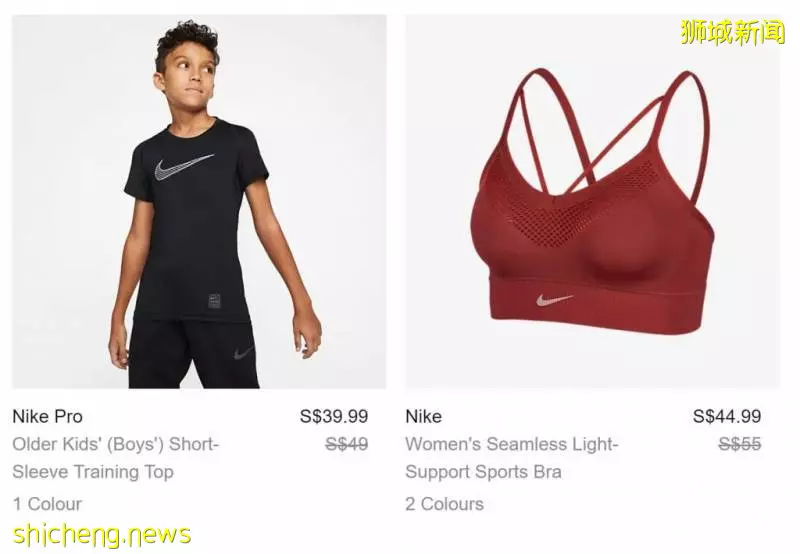Viewport: 800px width, 554px height.
Task: Open the red sports bra product image
Action: (592, 202)
